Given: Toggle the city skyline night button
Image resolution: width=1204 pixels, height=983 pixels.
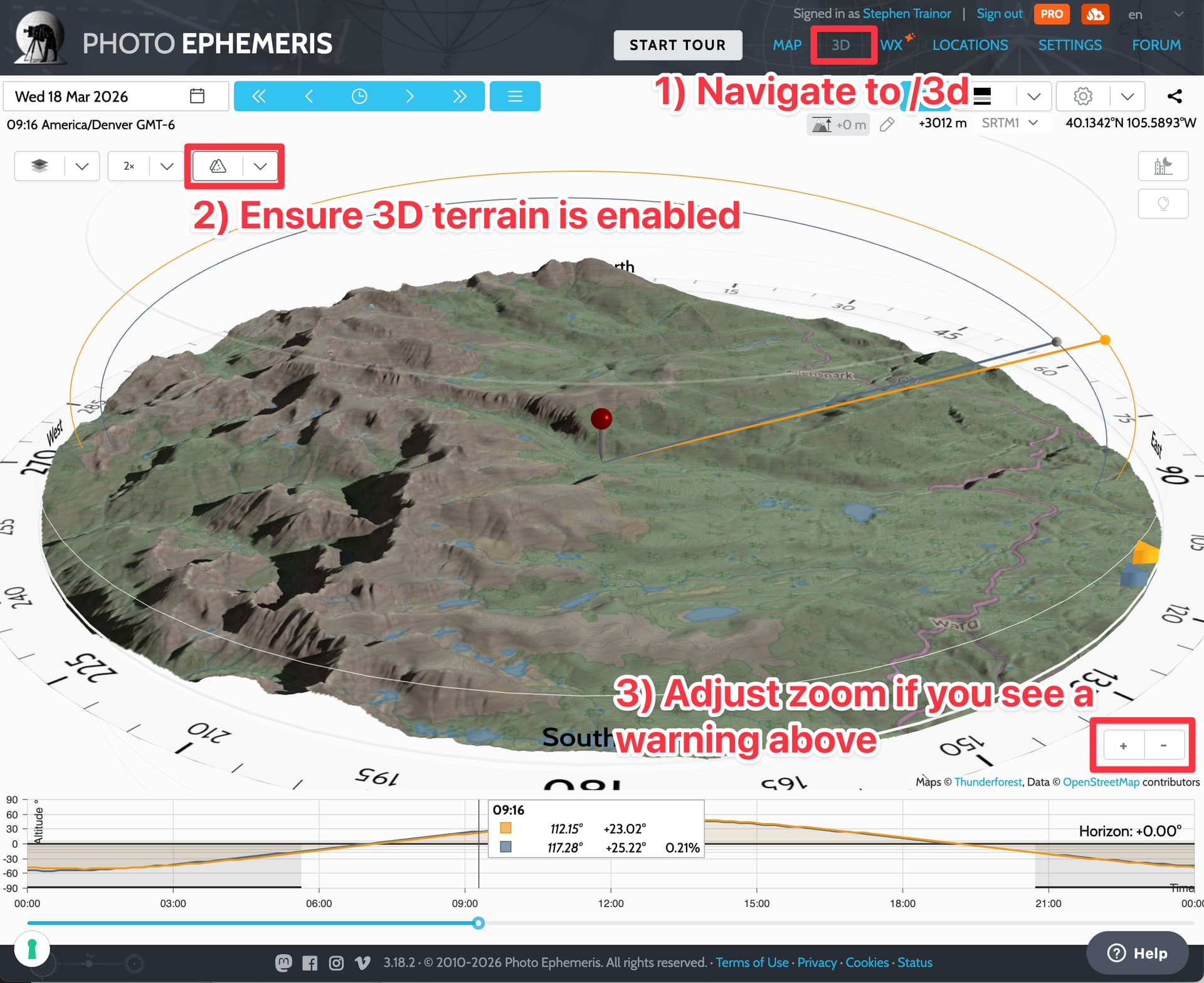Looking at the screenshot, I should (x=1163, y=166).
